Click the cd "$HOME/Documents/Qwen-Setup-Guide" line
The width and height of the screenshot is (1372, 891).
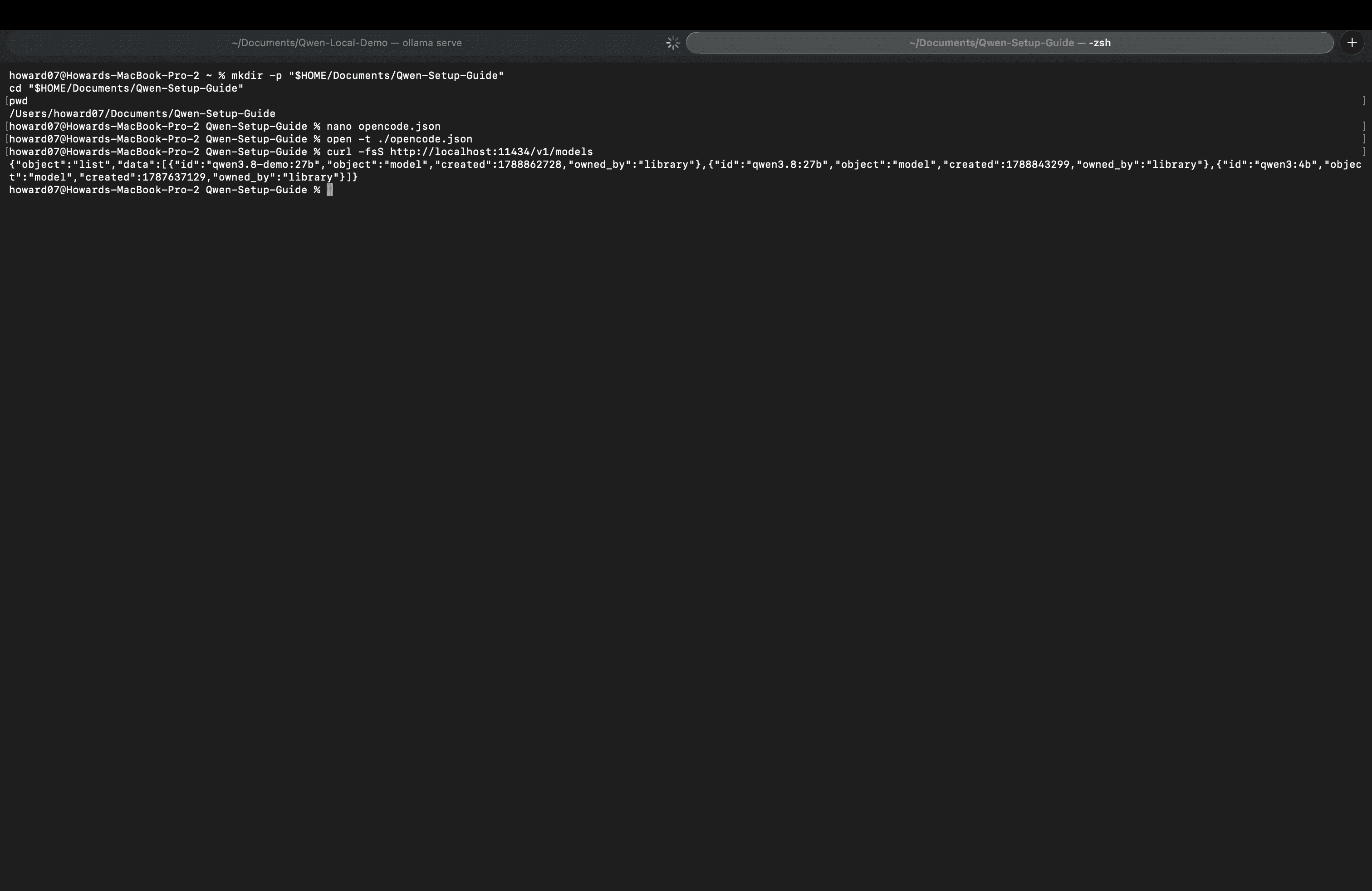(x=126, y=88)
